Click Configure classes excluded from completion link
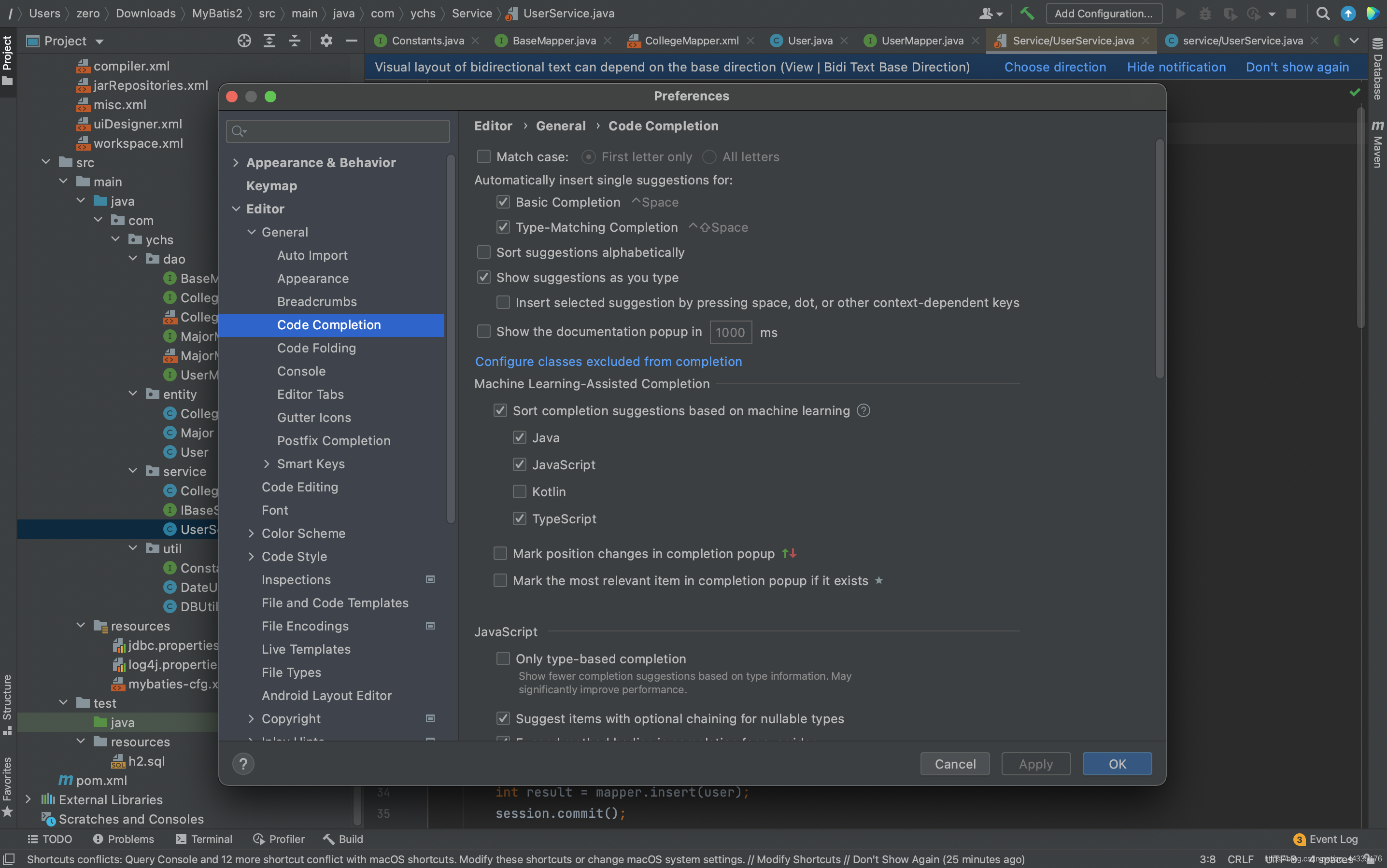Screen dimensions: 1387x868 click(x=608, y=362)
